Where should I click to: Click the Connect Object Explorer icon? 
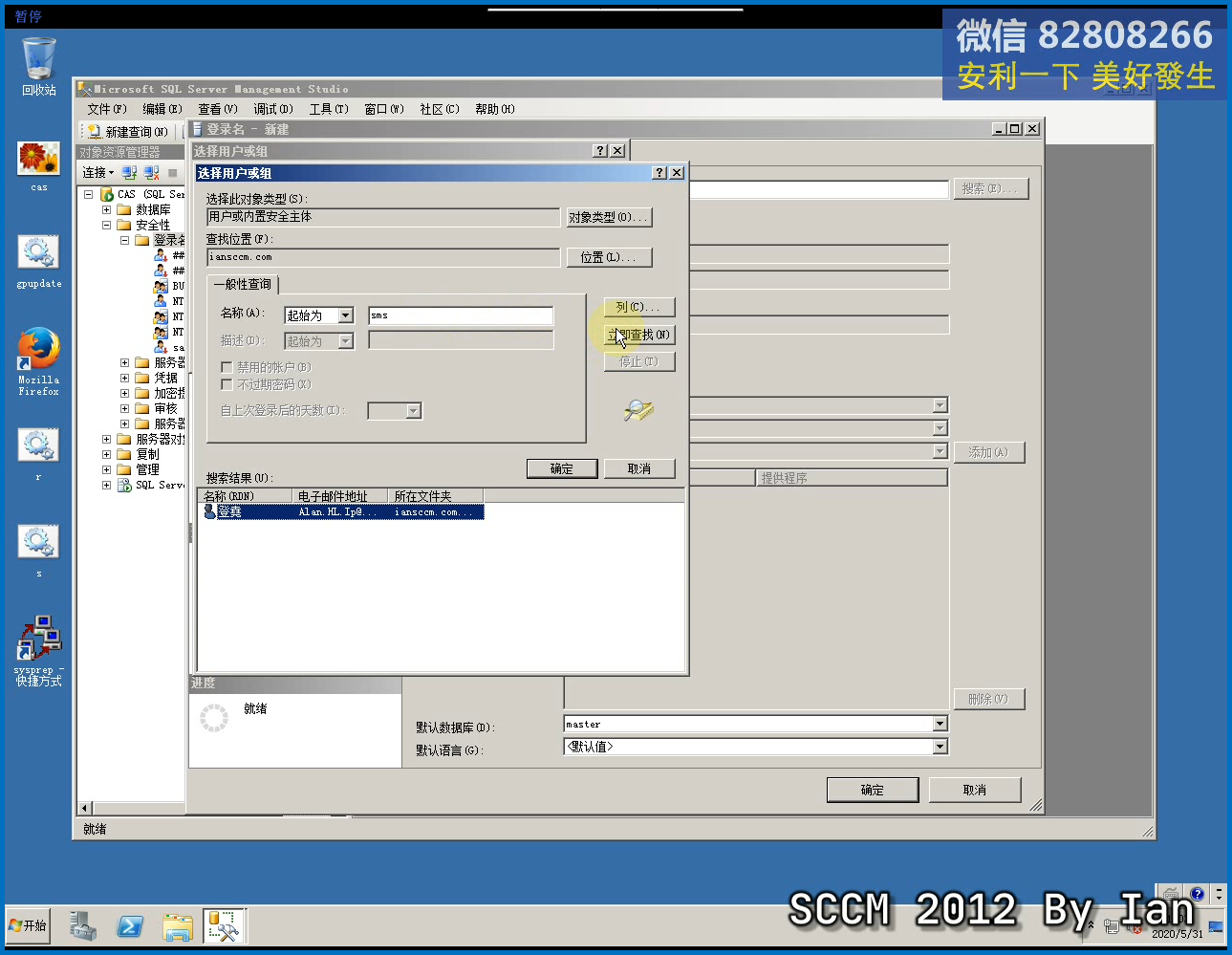pyautogui.click(x=129, y=173)
